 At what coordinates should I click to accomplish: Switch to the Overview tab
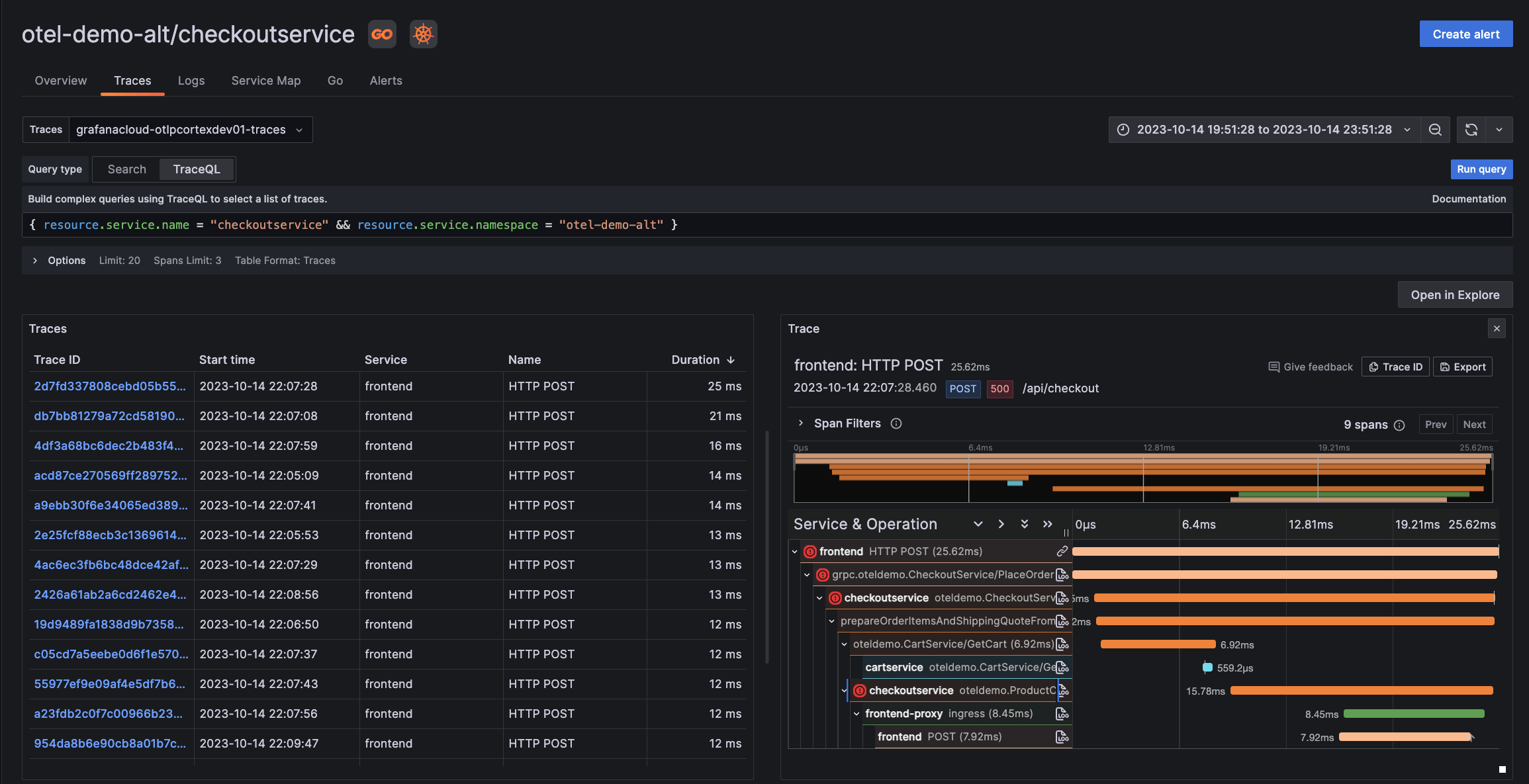(60, 81)
